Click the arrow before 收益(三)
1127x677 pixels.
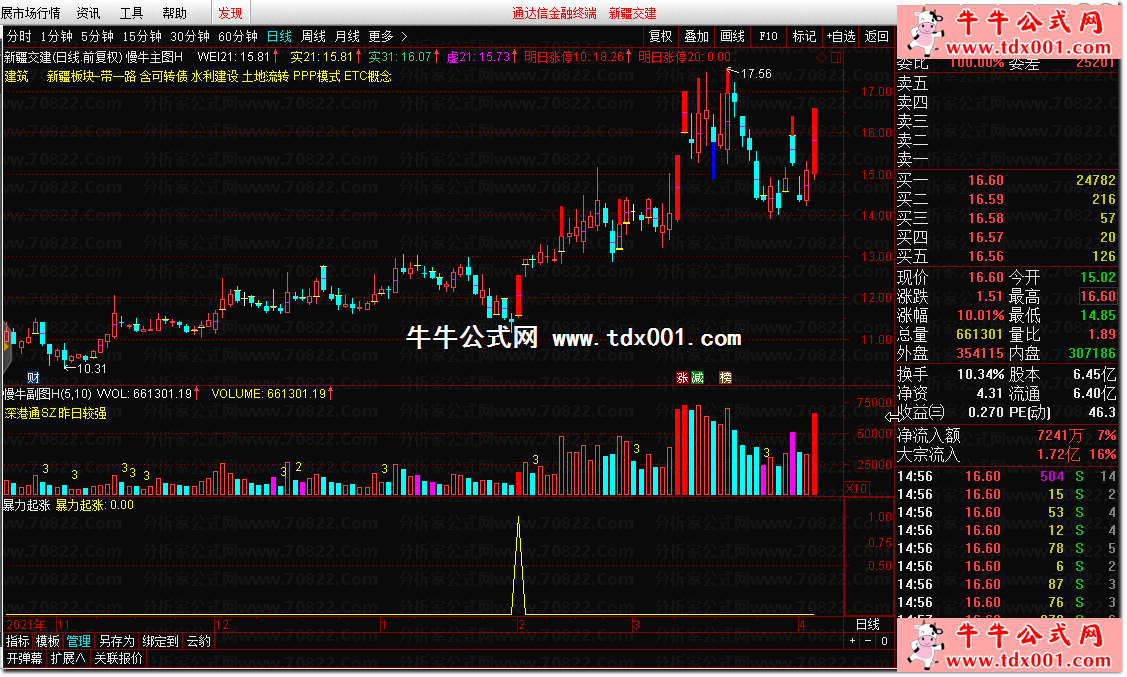click(x=891, y=415)
